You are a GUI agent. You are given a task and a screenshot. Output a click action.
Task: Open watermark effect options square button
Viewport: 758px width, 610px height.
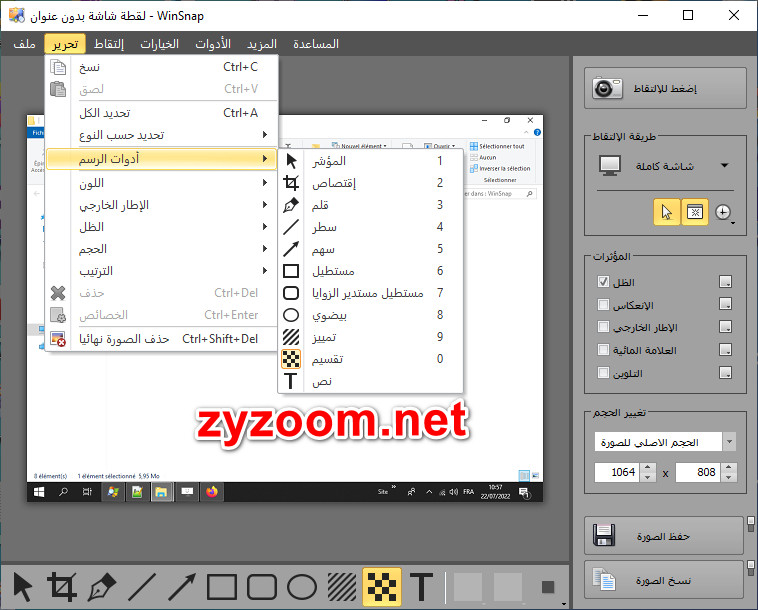pos(725,349)
